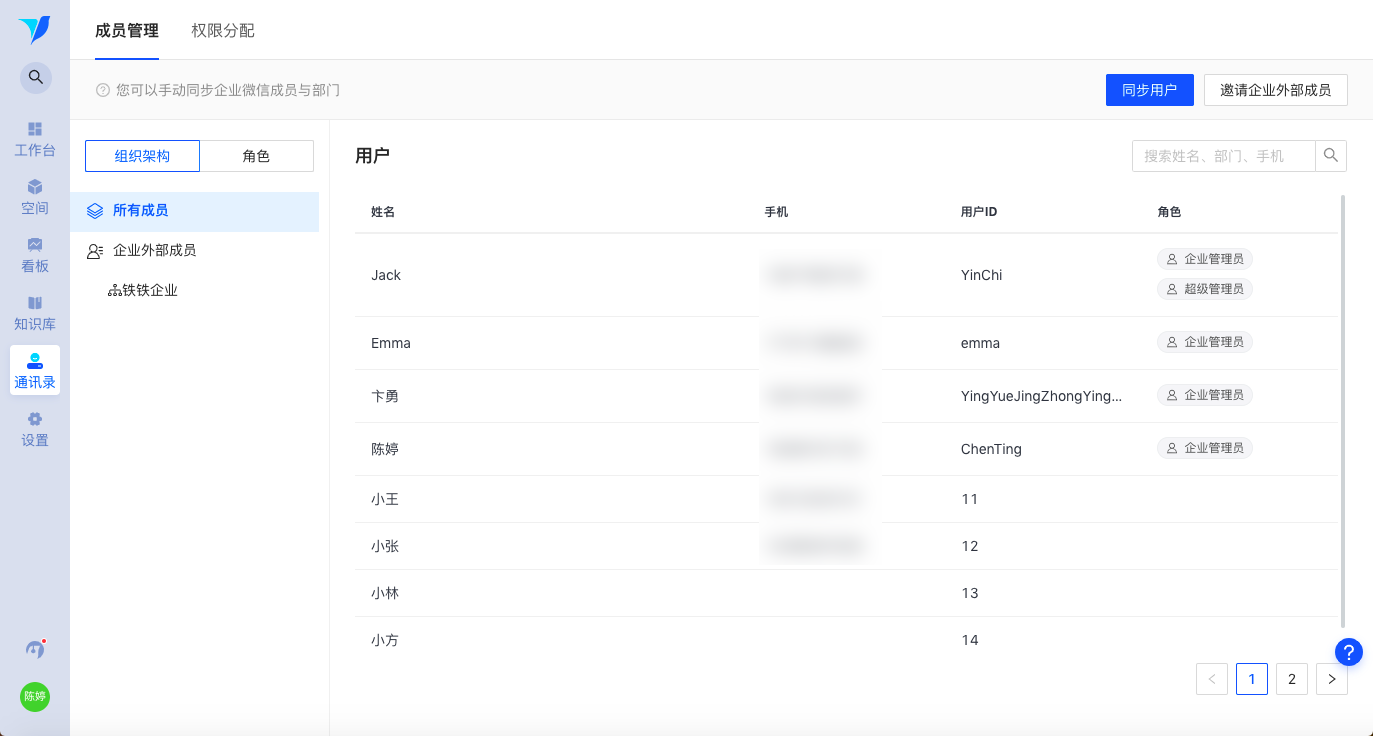Screen dimensions: 1373x736
Task: Toggle to the 组织架构 view
Action: [142, 156]
